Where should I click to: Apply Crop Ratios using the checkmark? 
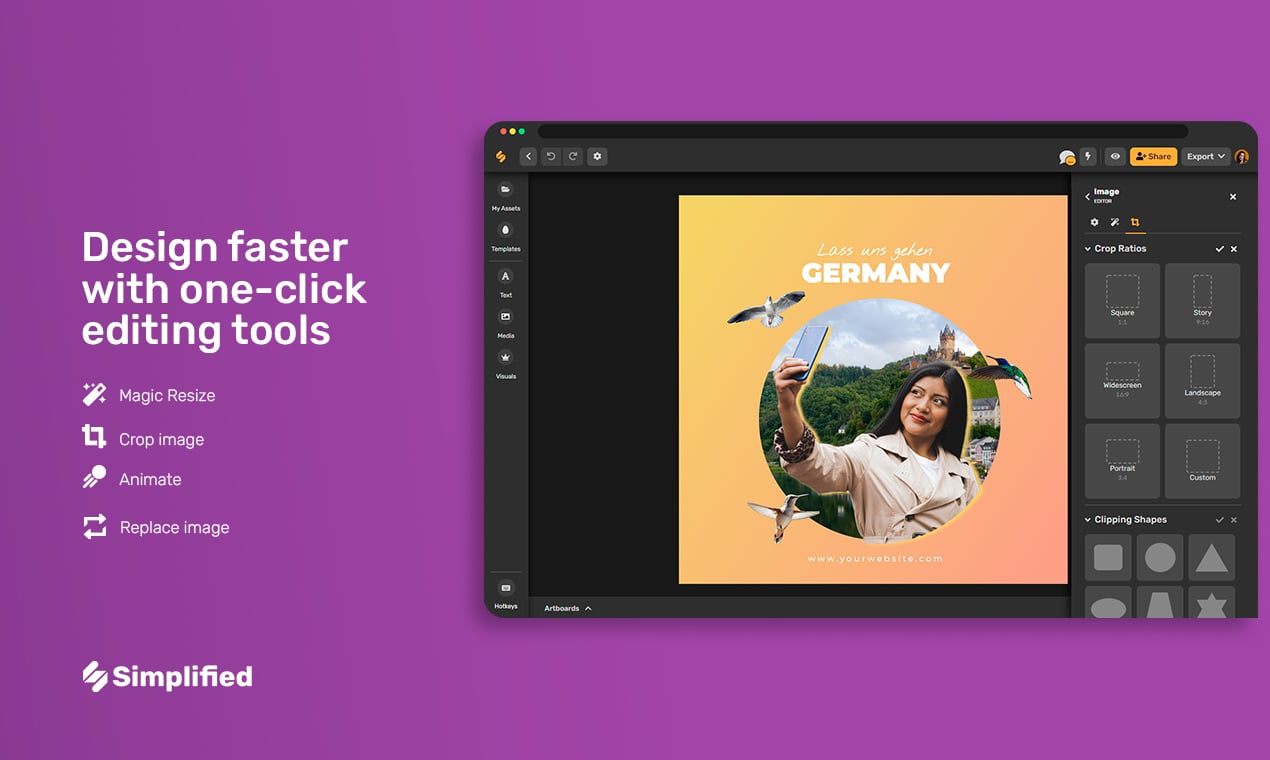pyautogui.click(x=1219, y=248)
